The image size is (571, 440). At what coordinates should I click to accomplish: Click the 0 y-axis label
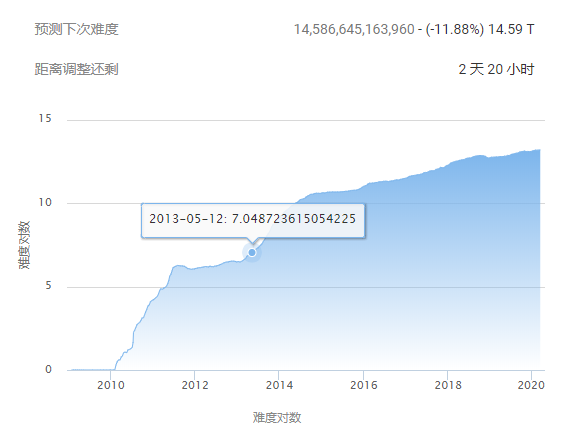(x=48, y=369)
